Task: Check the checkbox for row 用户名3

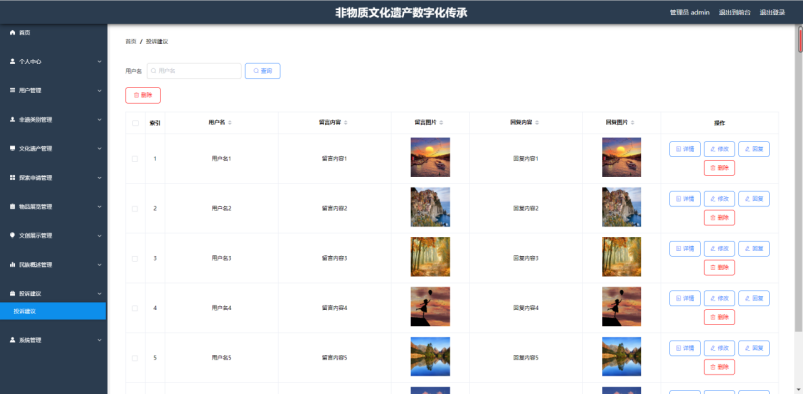Action: [135, 259]
